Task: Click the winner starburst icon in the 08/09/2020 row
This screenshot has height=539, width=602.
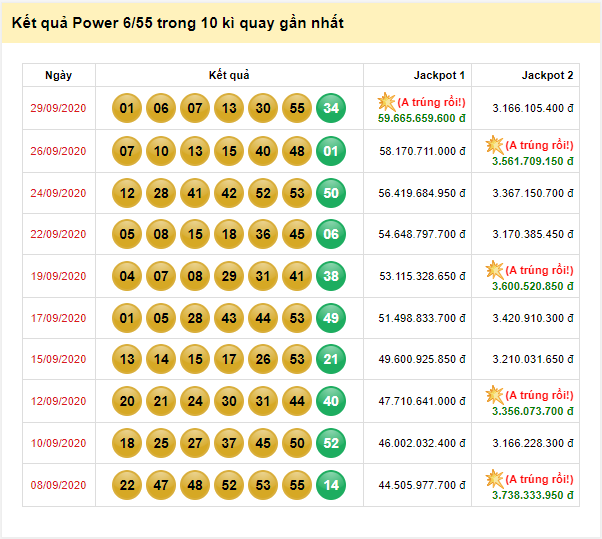Action: (494, 479)
